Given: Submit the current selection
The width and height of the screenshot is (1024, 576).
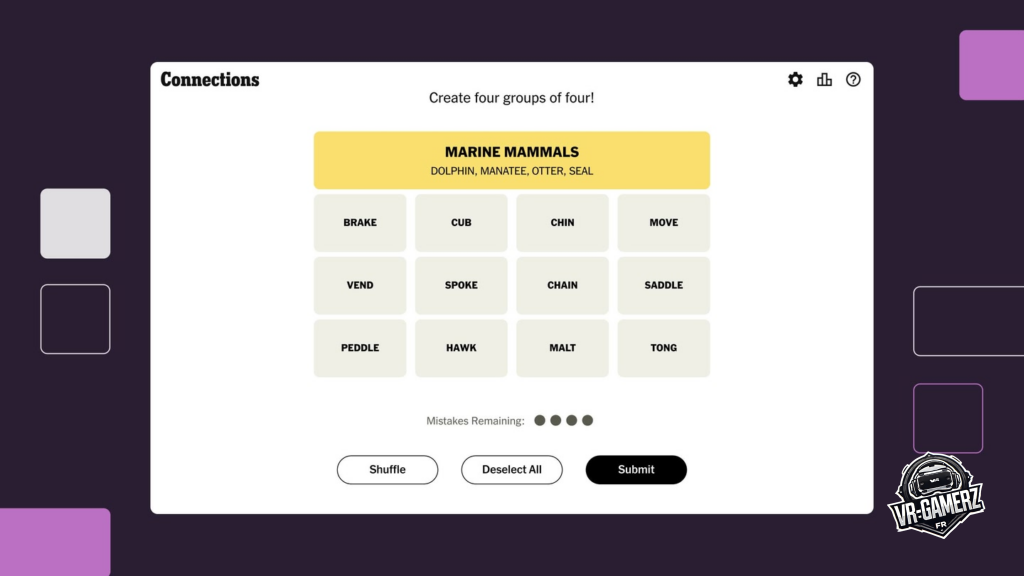Looking at the screenshot, I should click(x=636, y=470).
